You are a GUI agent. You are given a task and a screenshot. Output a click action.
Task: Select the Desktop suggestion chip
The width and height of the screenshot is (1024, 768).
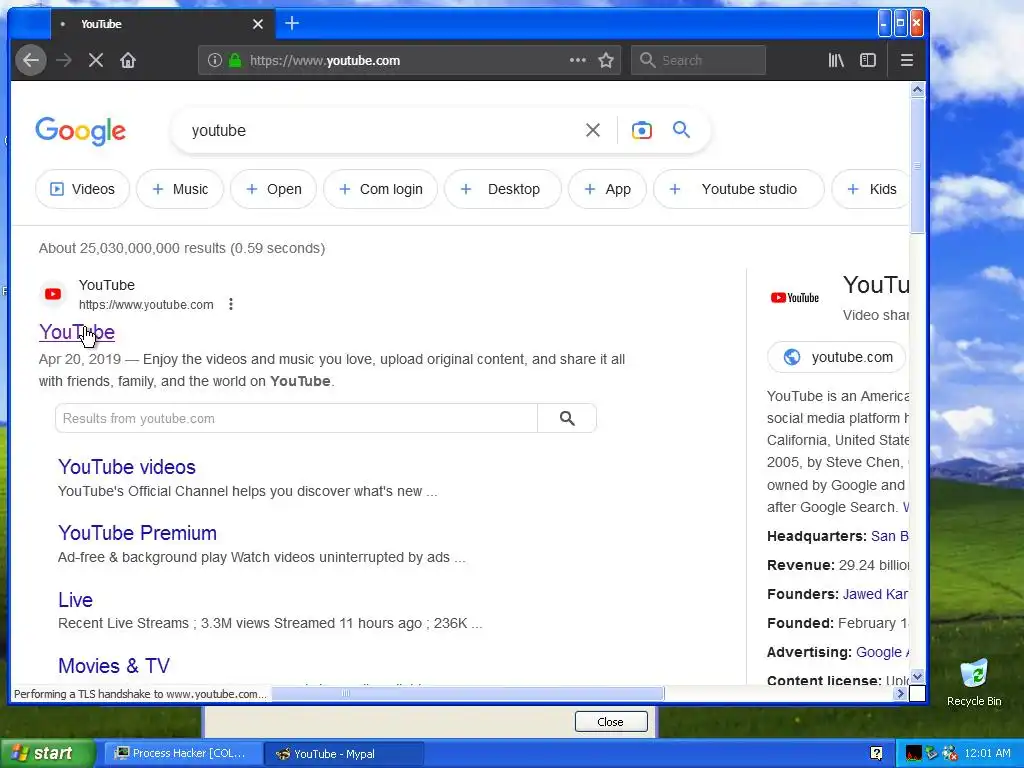click(503, 189)
